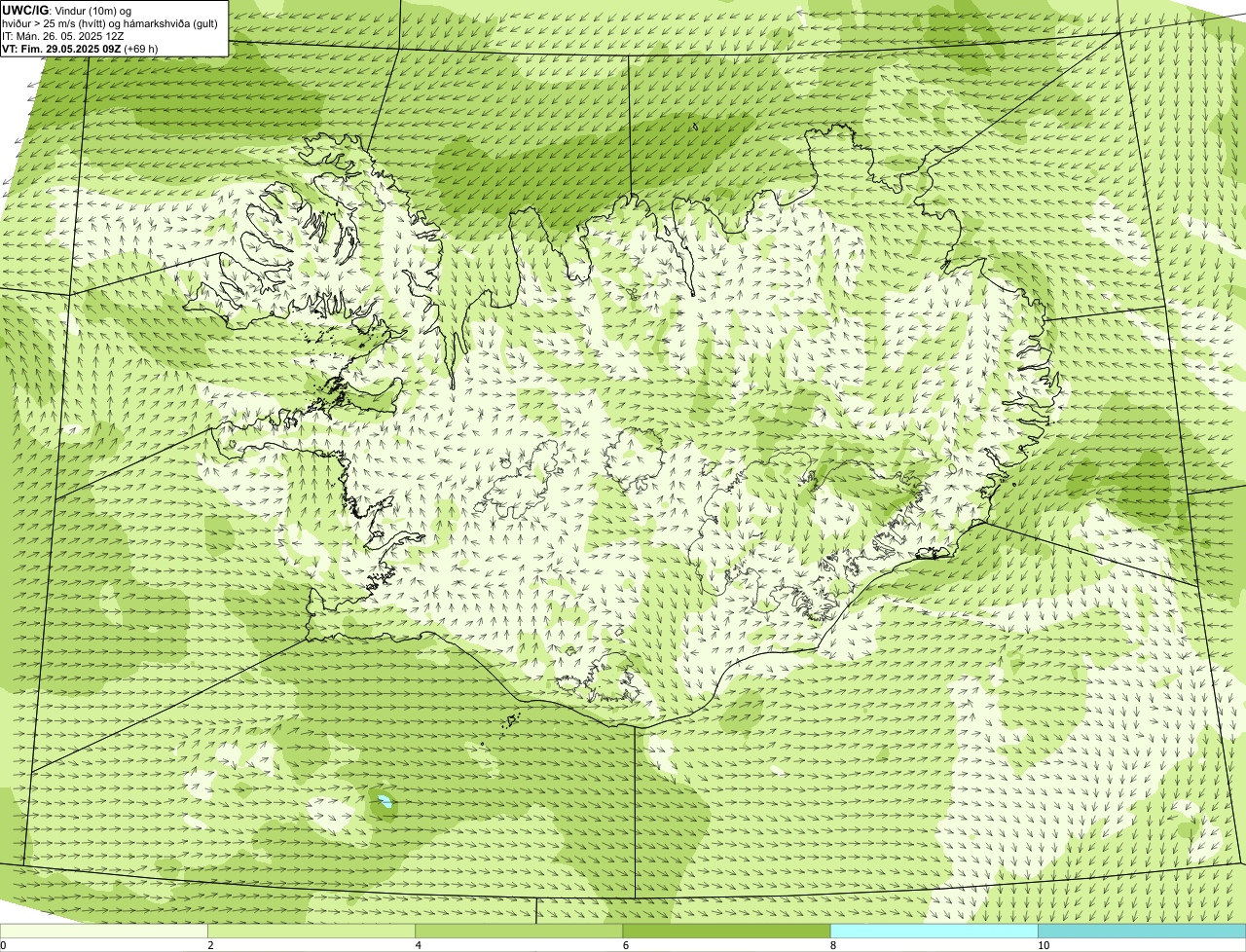Click the small cyan wind maximum spot offshore
Image resolution: width=1246 pixels, height=952 pixels.
[x=385, y=803]
